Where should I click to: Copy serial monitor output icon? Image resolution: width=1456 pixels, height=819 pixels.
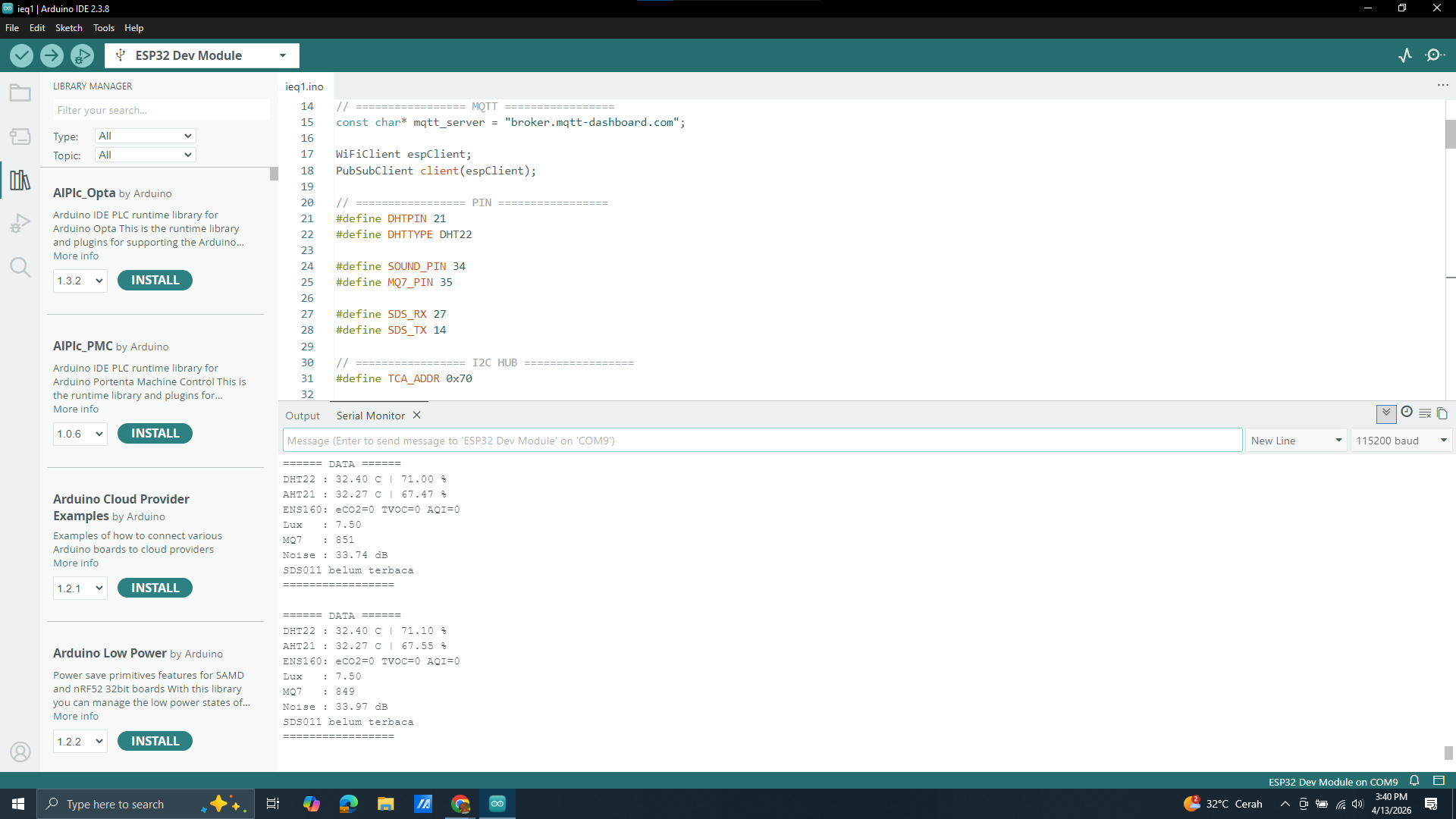(x=1442, y=413)
